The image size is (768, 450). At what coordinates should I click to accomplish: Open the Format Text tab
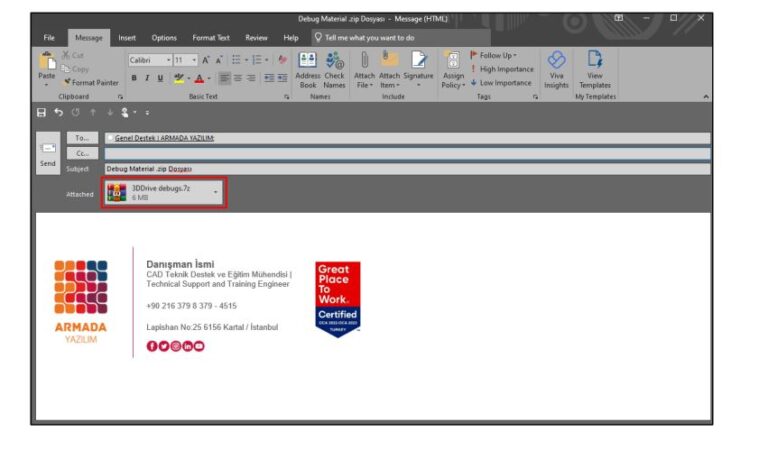pos(211,38)
